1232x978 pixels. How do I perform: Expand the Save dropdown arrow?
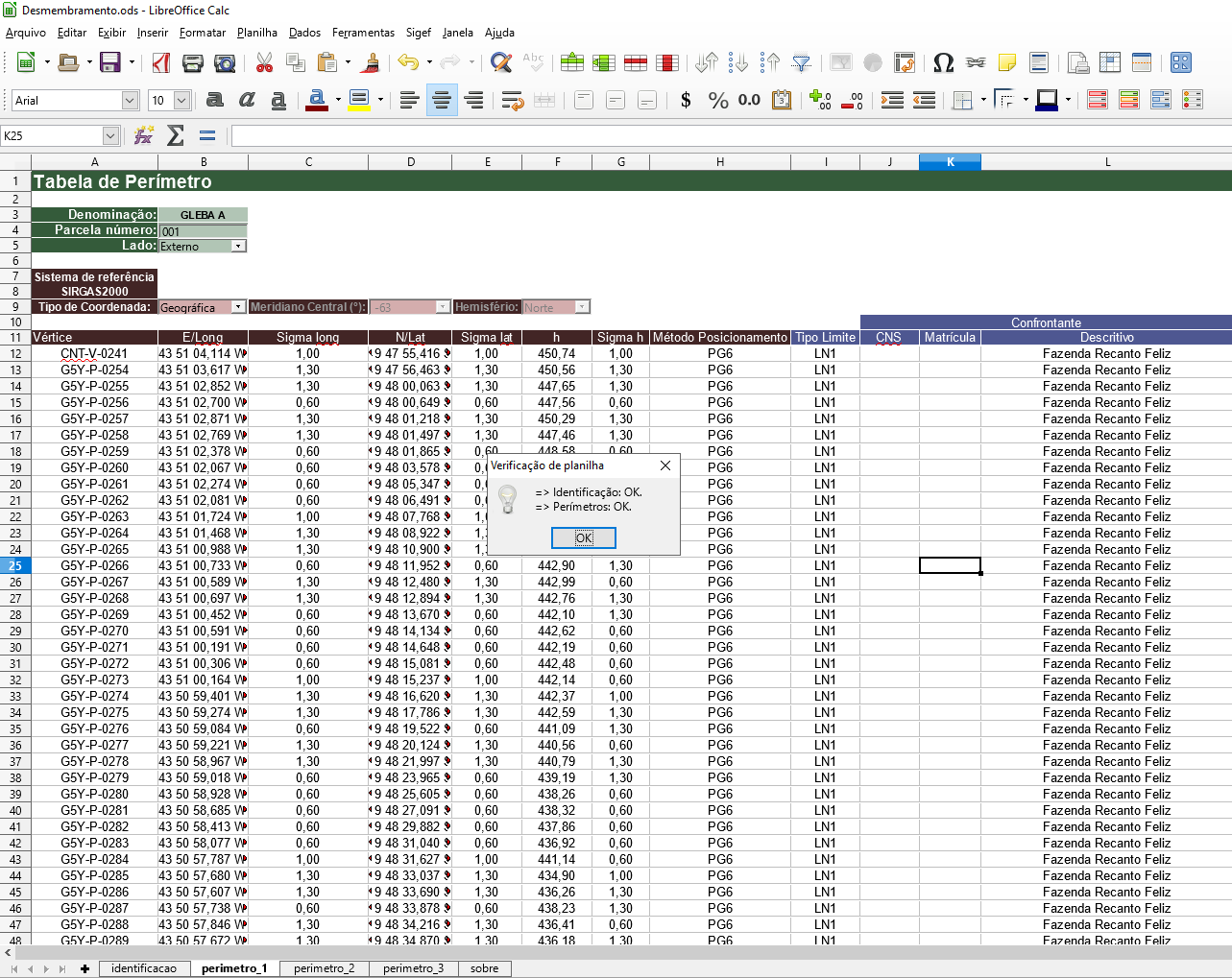click(x=131, y=62)
